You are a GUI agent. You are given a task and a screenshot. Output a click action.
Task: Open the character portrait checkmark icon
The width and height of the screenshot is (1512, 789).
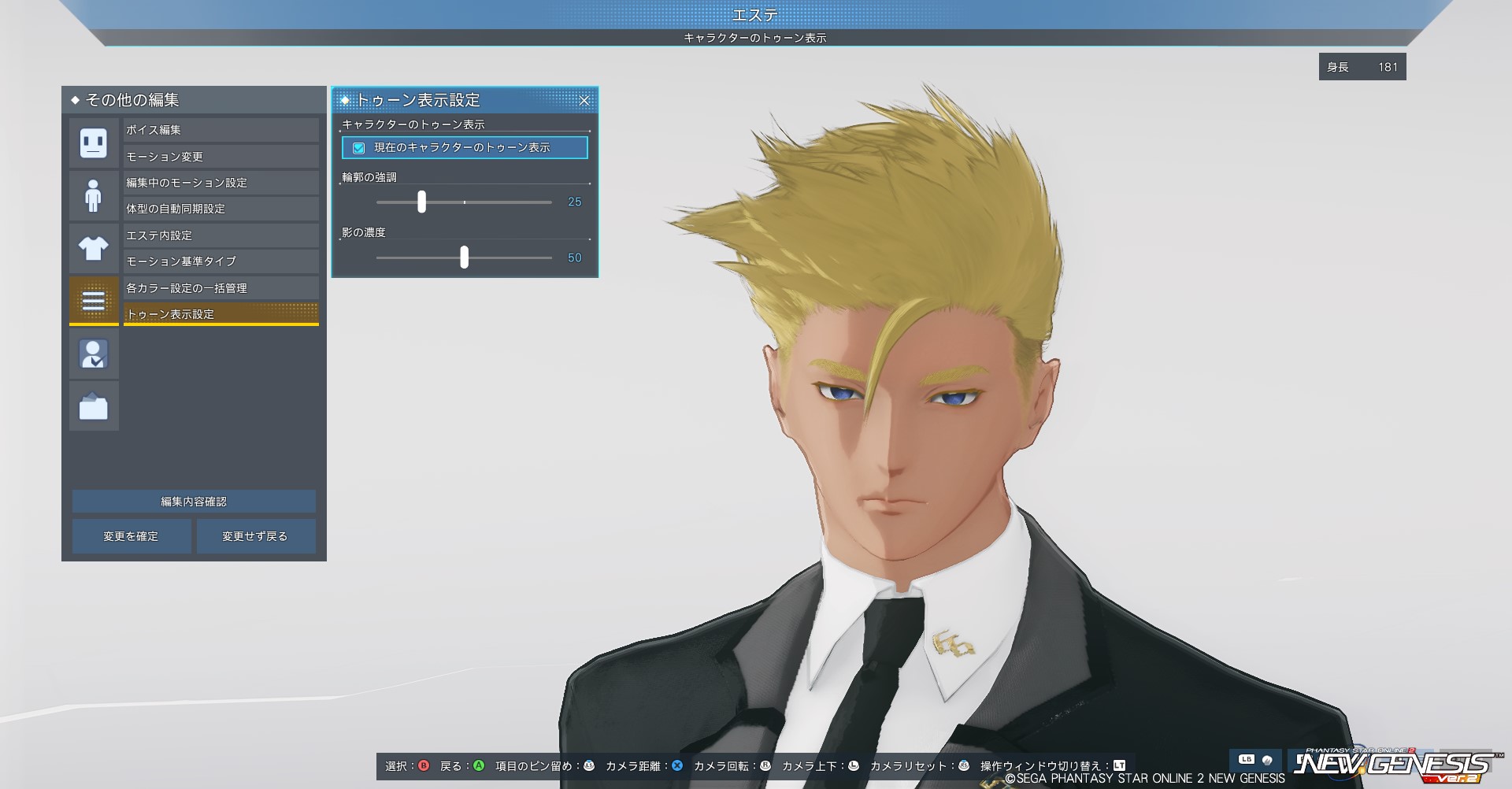94,354
